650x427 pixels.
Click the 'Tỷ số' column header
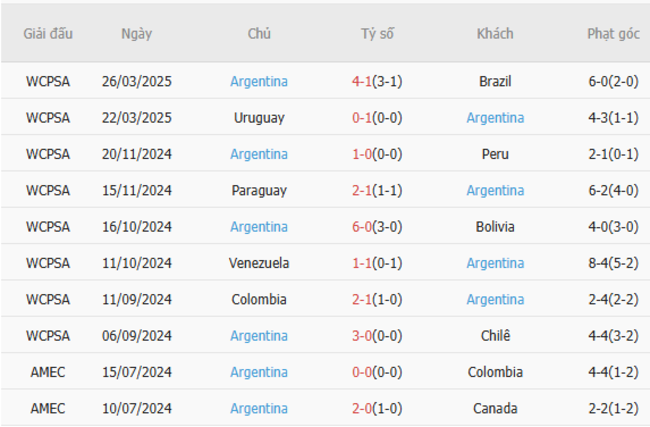(377, 33)
